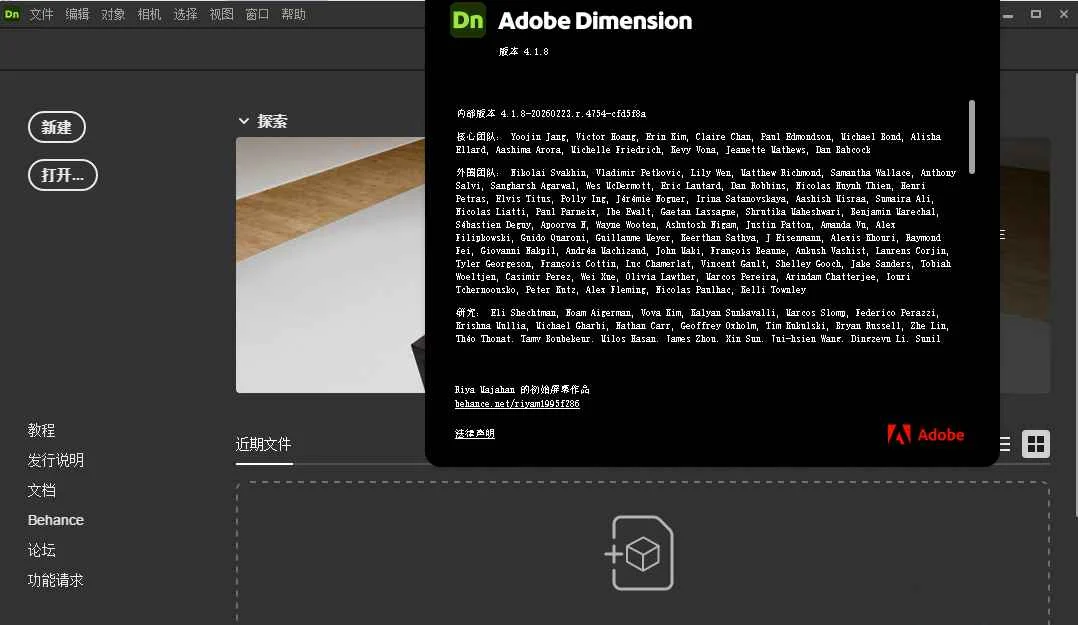Click the 新建 button
Image resolution: width=1078 pixels, height=625 pixels.
(x=56, y=127)
